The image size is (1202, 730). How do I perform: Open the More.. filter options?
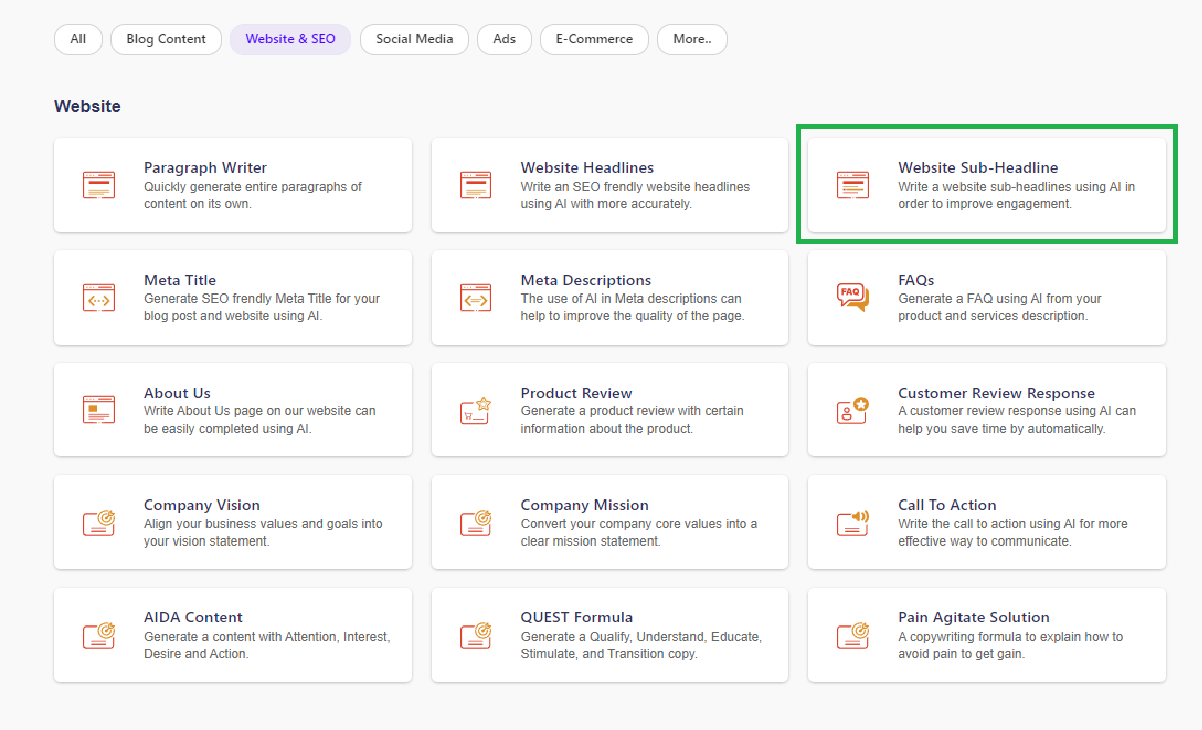(692, 39)
